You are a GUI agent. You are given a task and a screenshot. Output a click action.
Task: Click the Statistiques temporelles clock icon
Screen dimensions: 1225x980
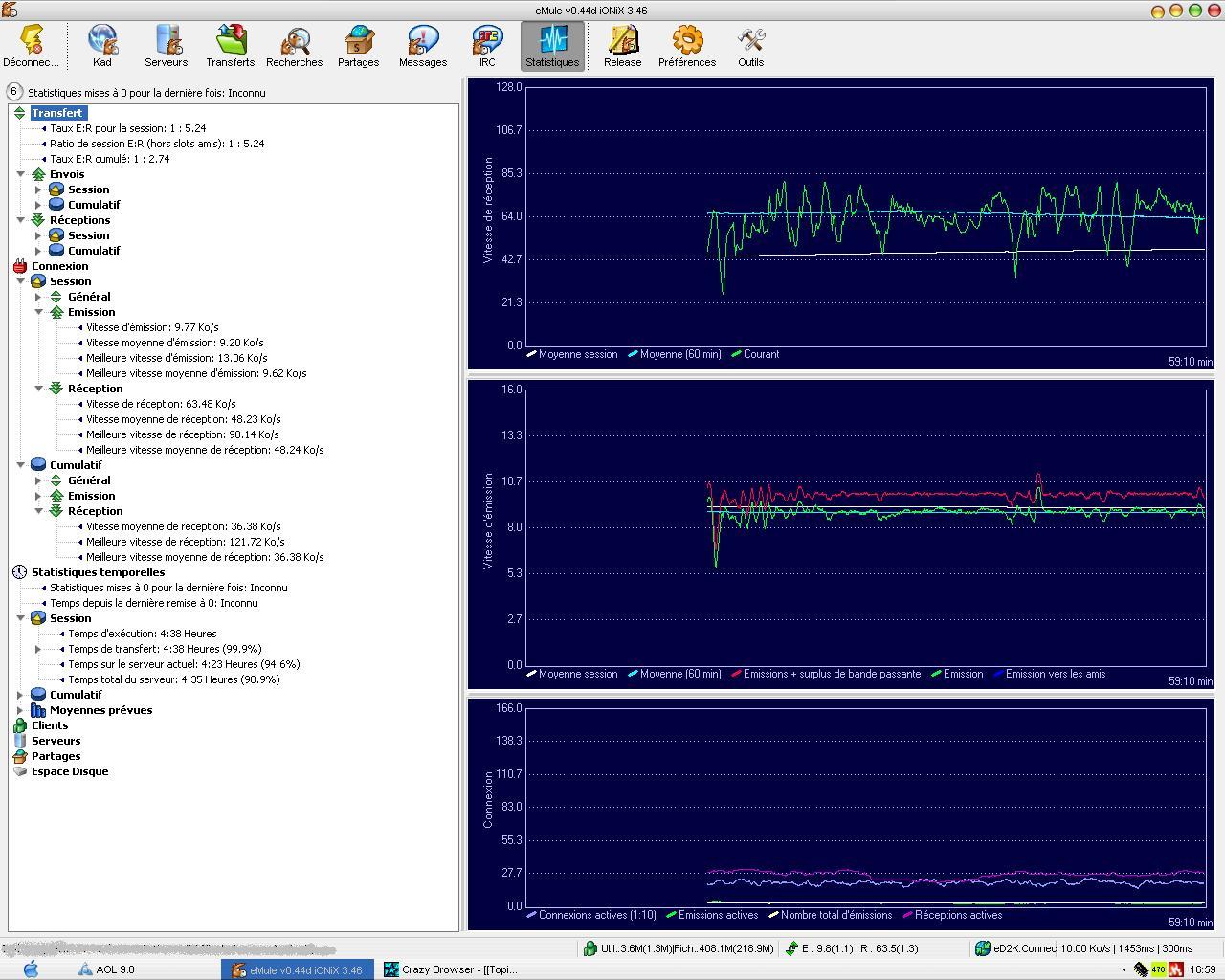[20, 572]
